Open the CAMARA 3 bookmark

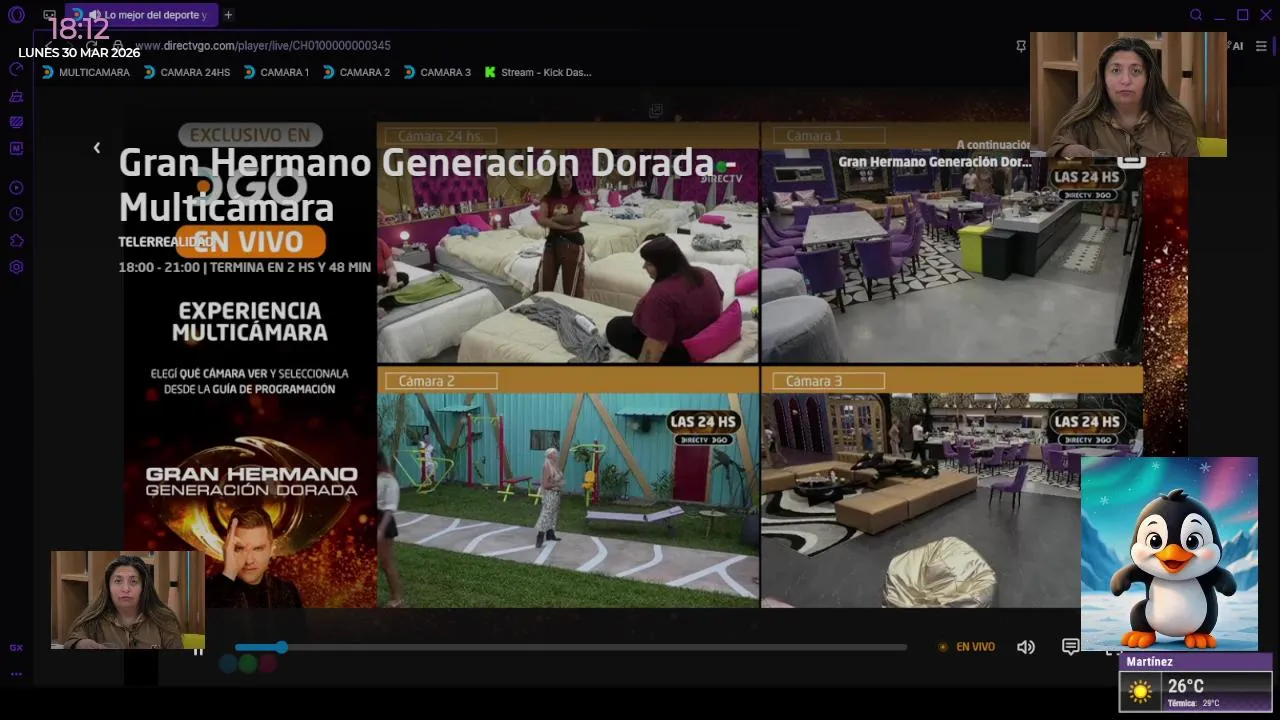[x=437, y=72]
